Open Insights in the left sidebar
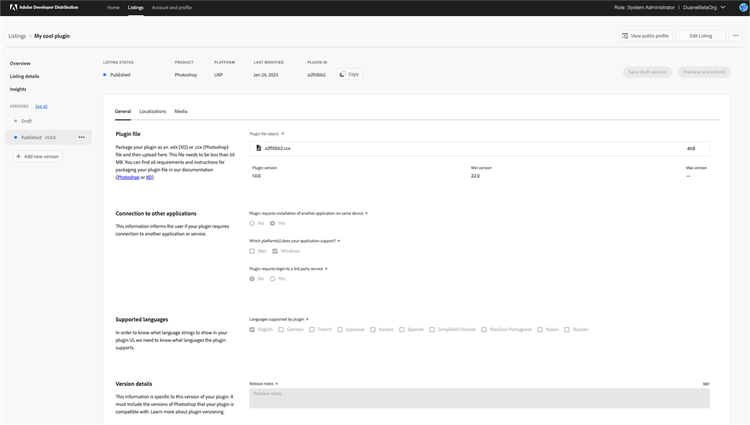Viewport: 750px width, 425px height. (x=18, y=89)
